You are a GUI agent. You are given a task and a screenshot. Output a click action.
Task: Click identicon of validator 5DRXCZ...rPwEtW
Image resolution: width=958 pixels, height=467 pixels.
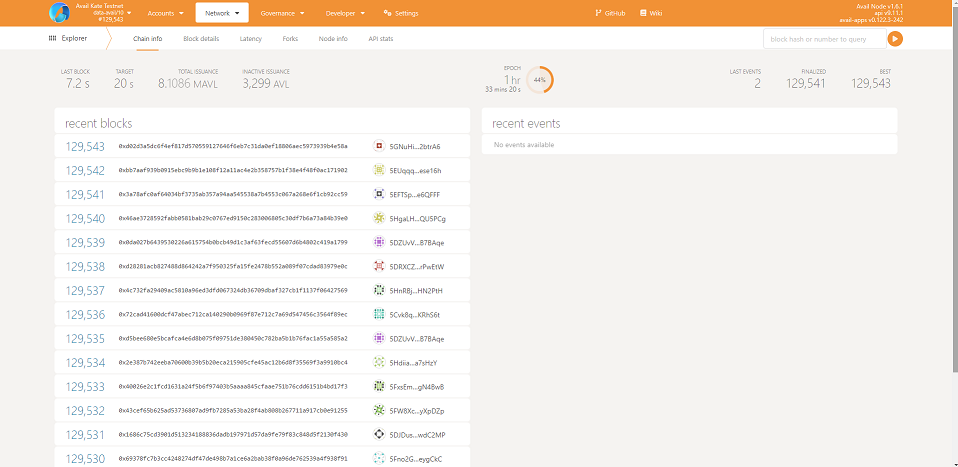(379, 266)
